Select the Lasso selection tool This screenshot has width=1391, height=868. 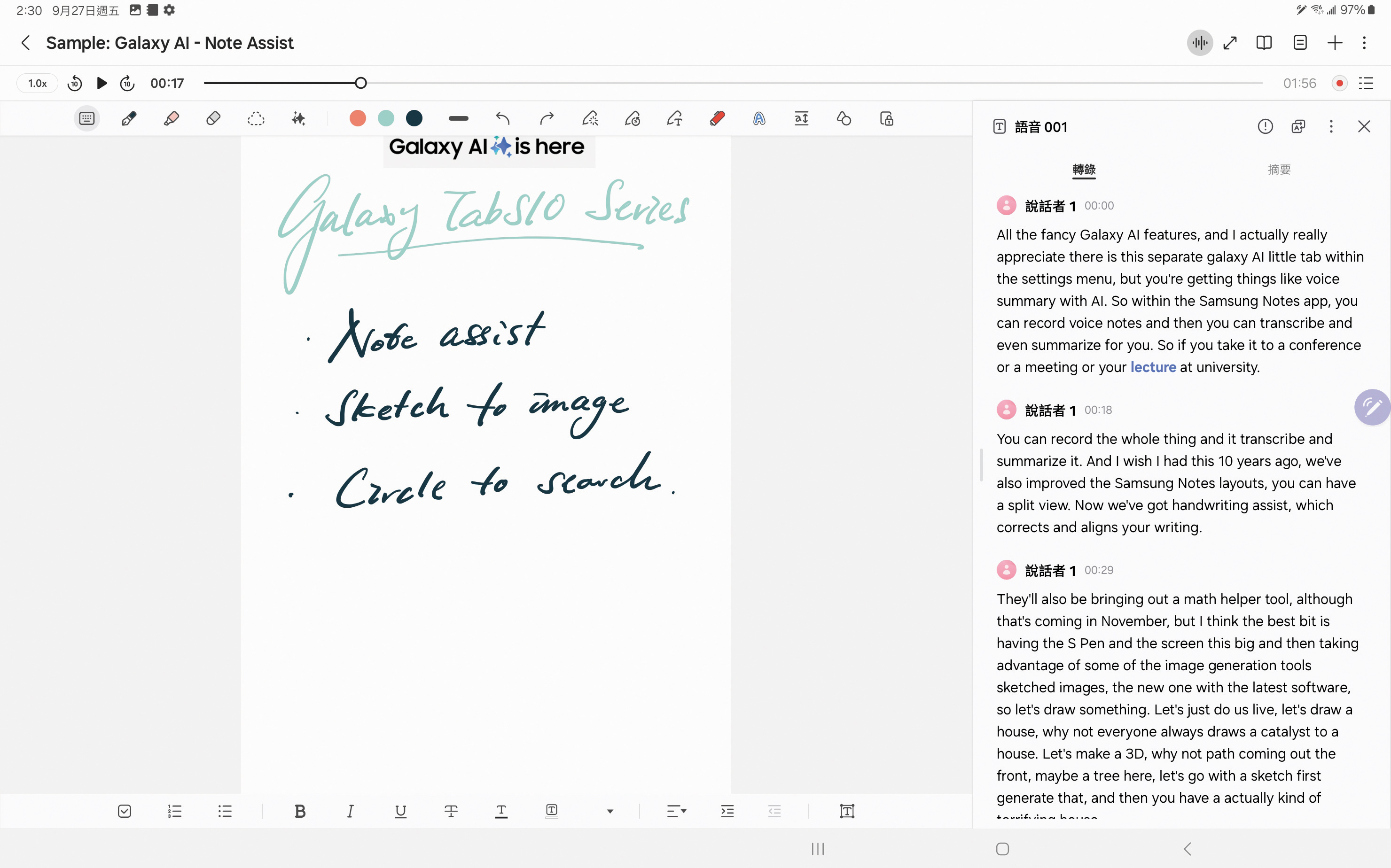click(256, 119)
